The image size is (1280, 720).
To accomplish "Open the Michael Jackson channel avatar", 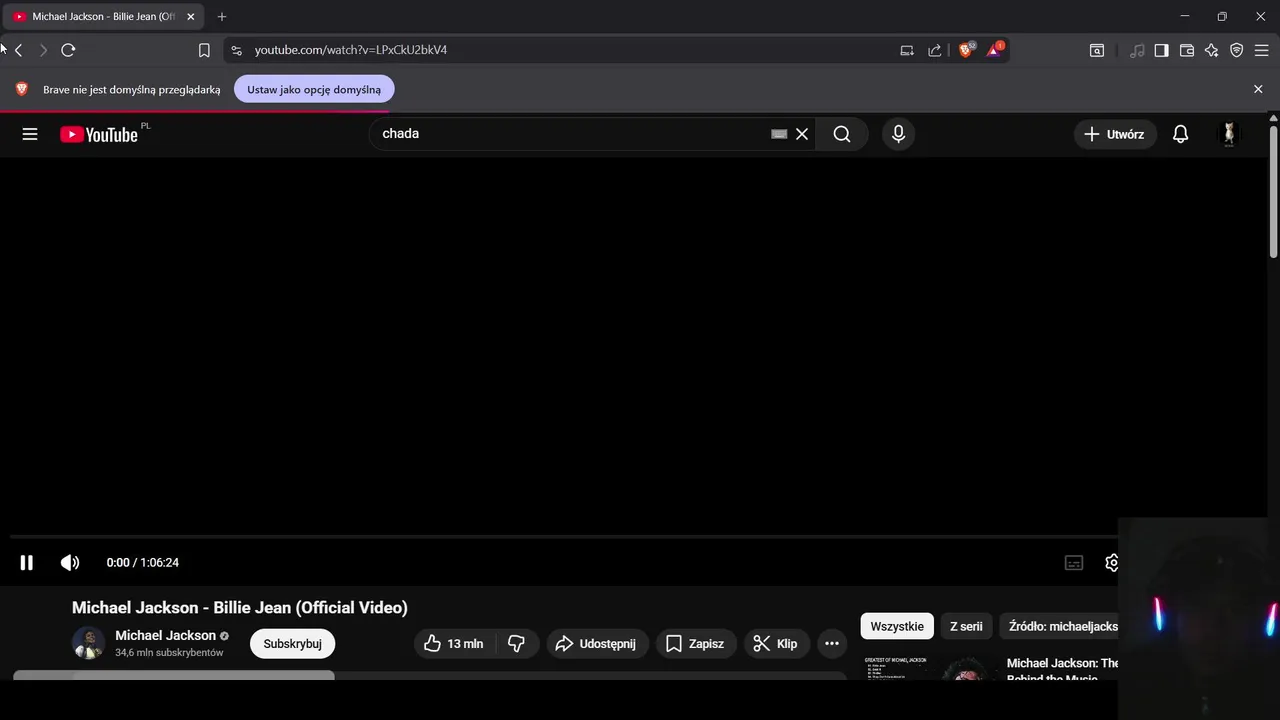I will coord(88,643).
